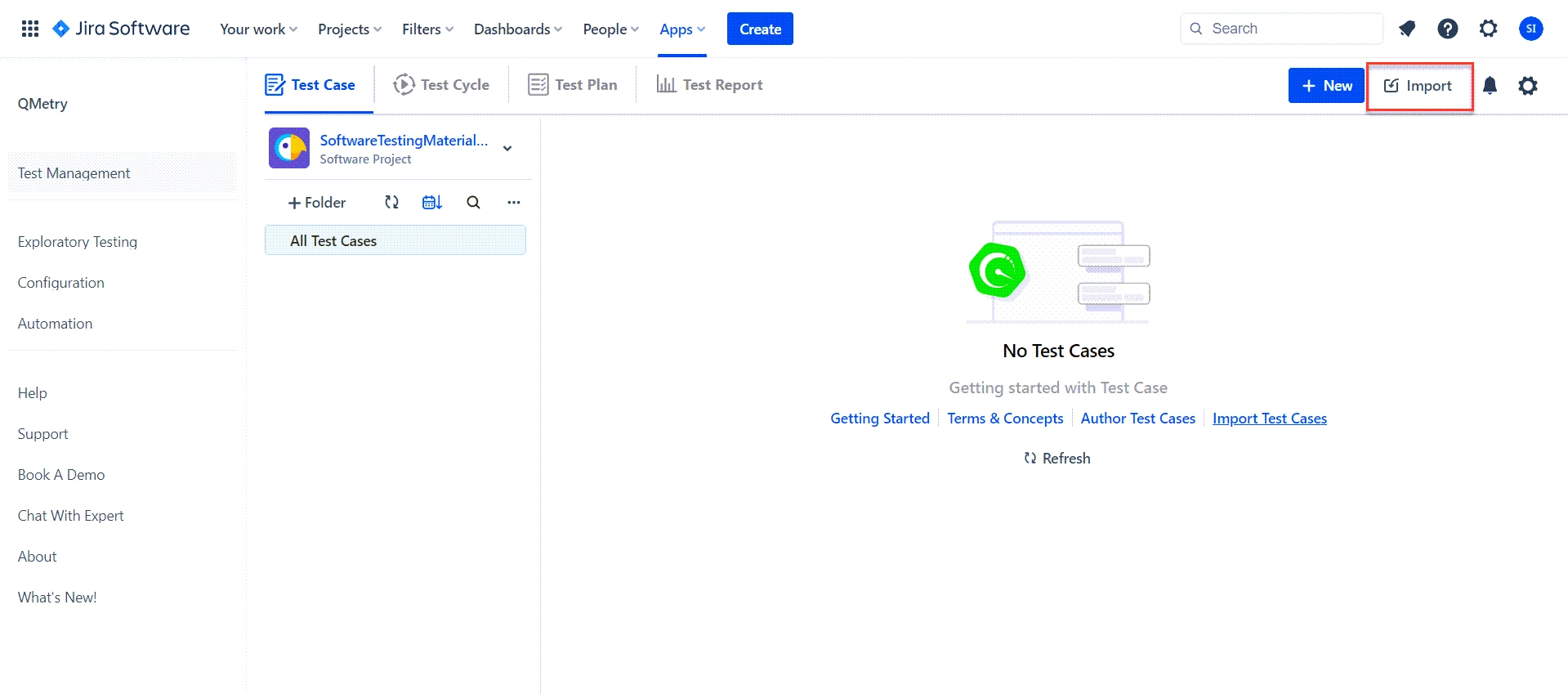The height and width of the screenshot is (694, 1568).
Task: Open Jira settings gear in top bar
Action: click(1489, 29)
